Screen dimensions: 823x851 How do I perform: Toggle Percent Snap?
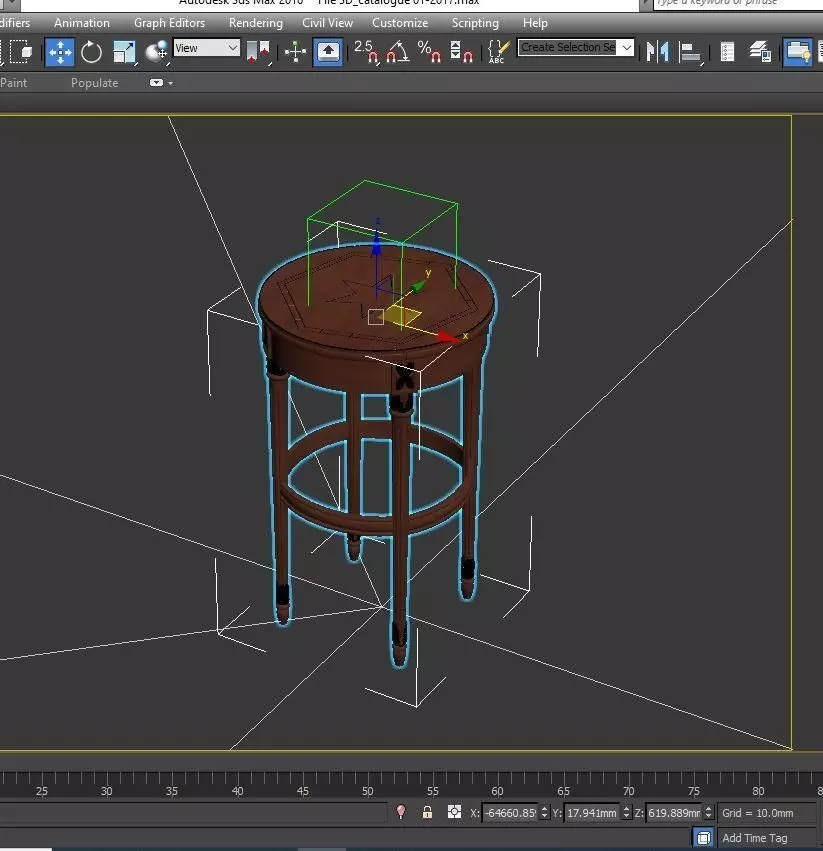click(429, 52)
